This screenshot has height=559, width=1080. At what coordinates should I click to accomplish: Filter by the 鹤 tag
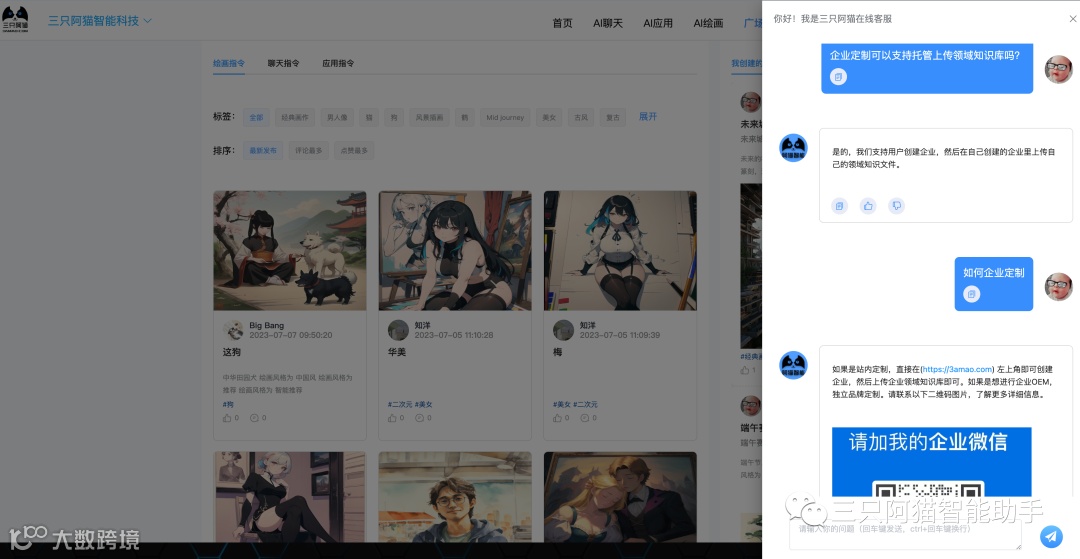coord(464,117)
